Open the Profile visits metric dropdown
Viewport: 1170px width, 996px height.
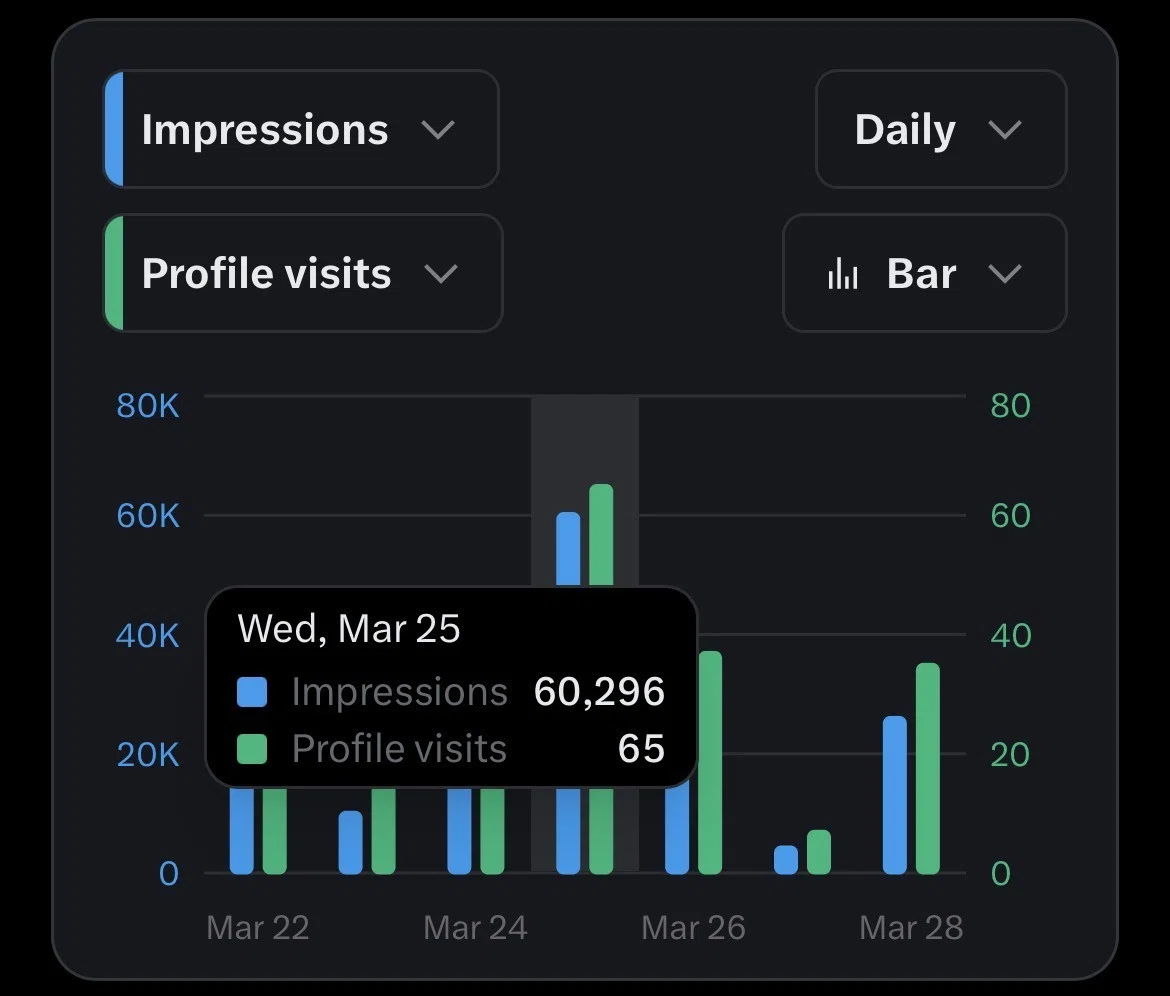[x=303, y=273]
